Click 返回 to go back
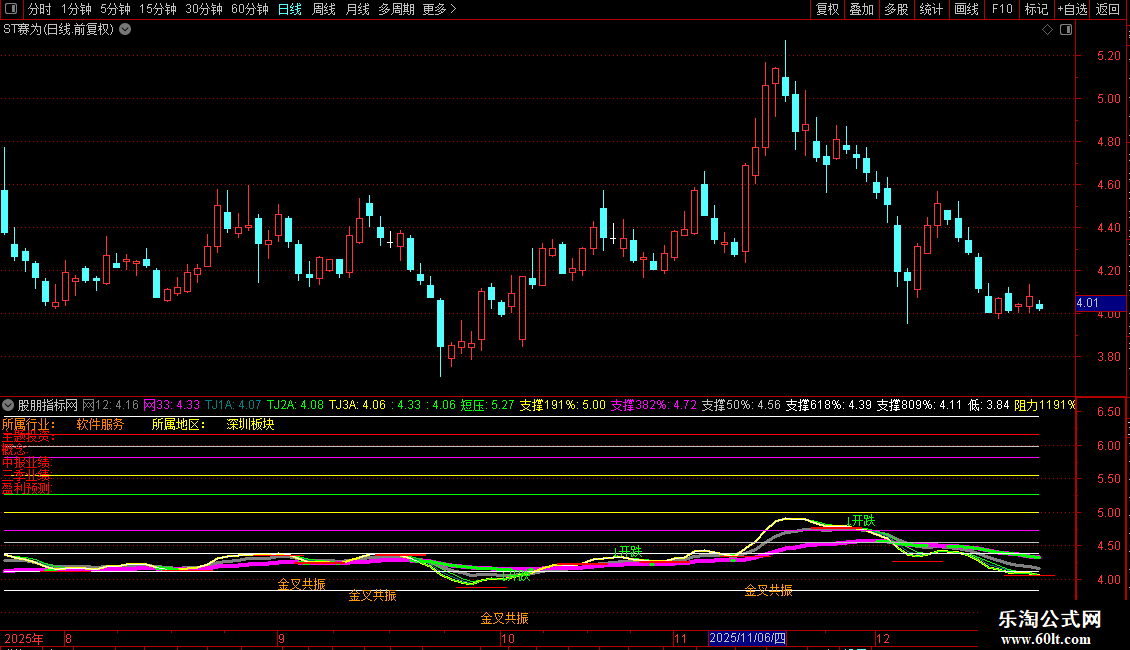The height and width of the screenshot is (650, 1130). [1108, 9]
